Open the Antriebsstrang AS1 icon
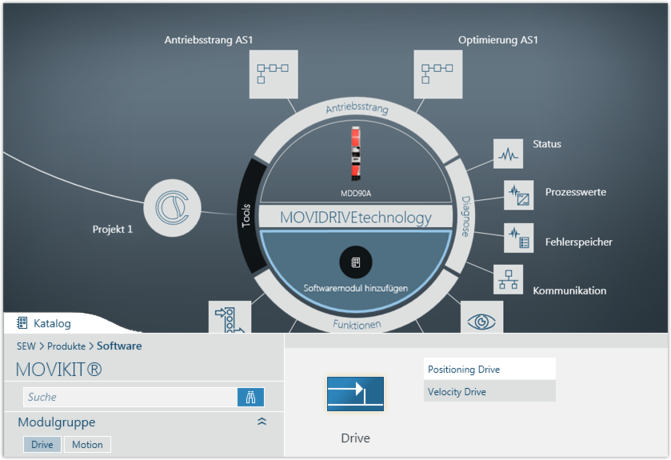Image resolution: width=671 pixels, height=460 pixels. 272,74
